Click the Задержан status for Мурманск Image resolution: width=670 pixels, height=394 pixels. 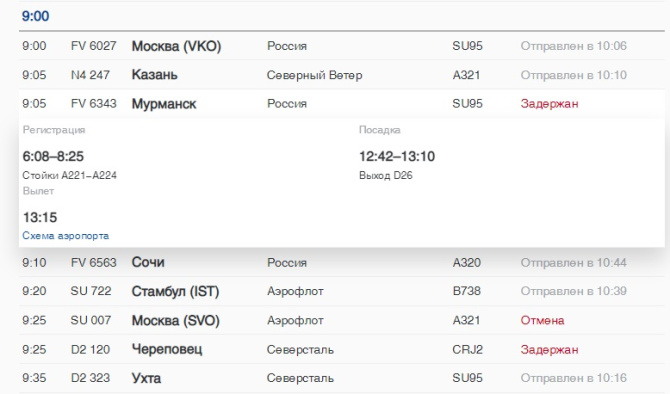550,104
